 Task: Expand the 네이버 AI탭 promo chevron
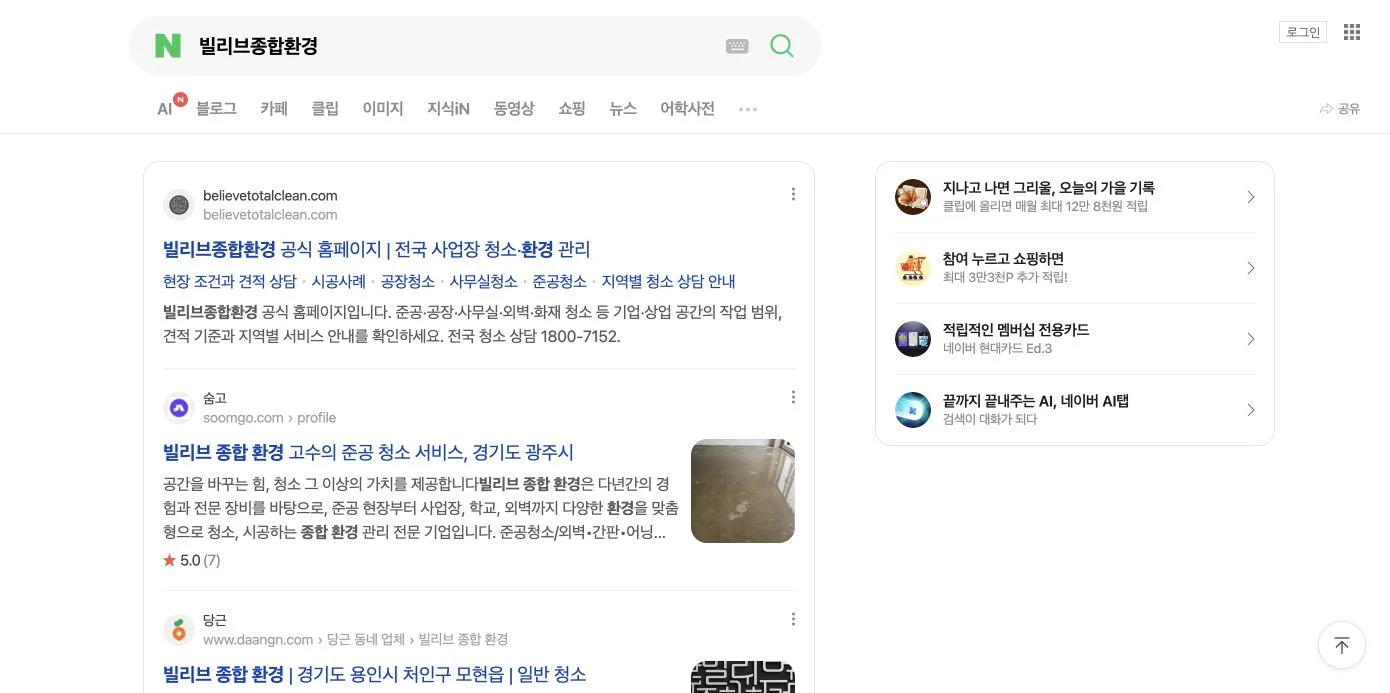point(1250,410)
